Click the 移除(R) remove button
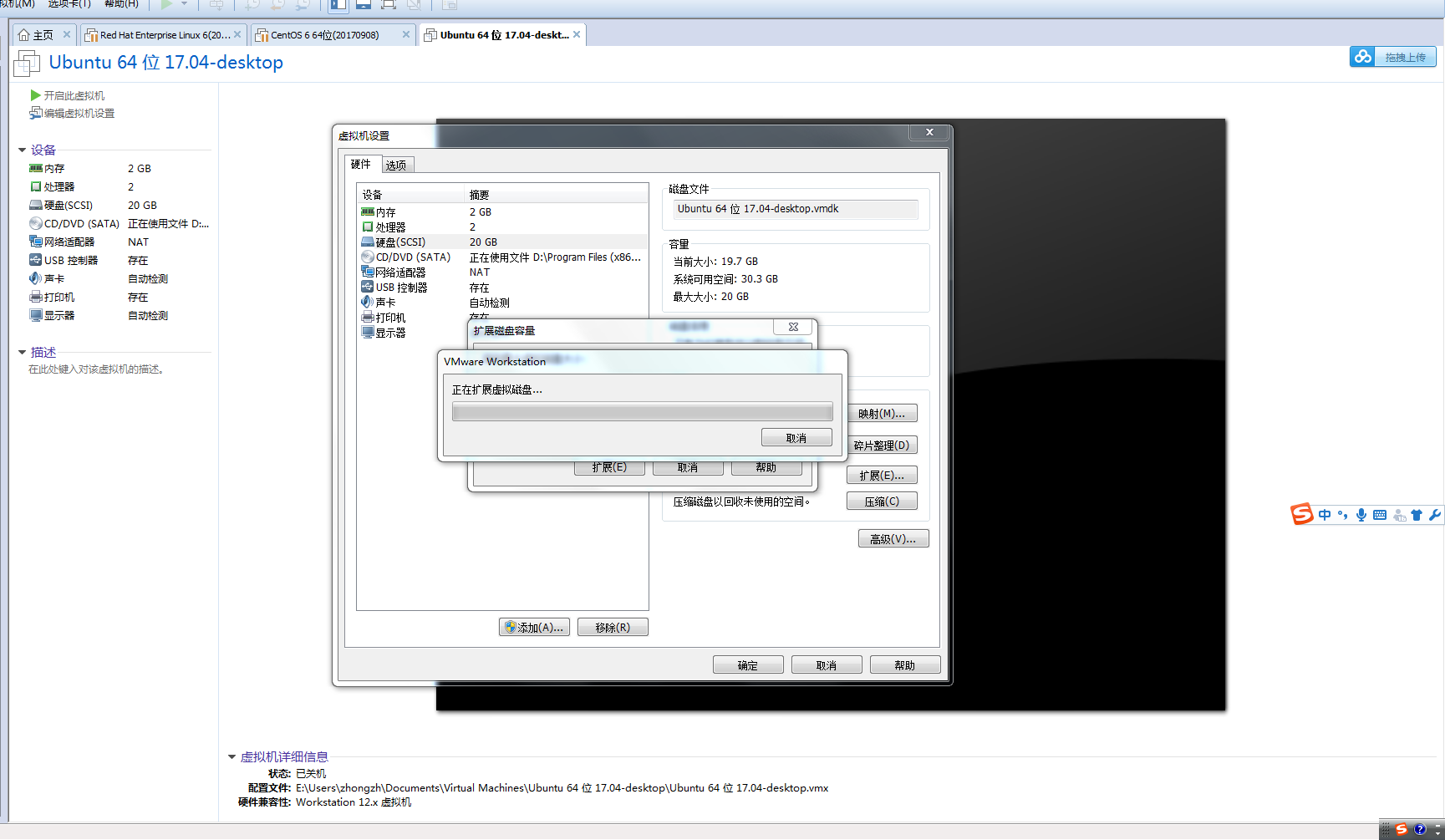The image size is (1445, 840). point(613,628)
